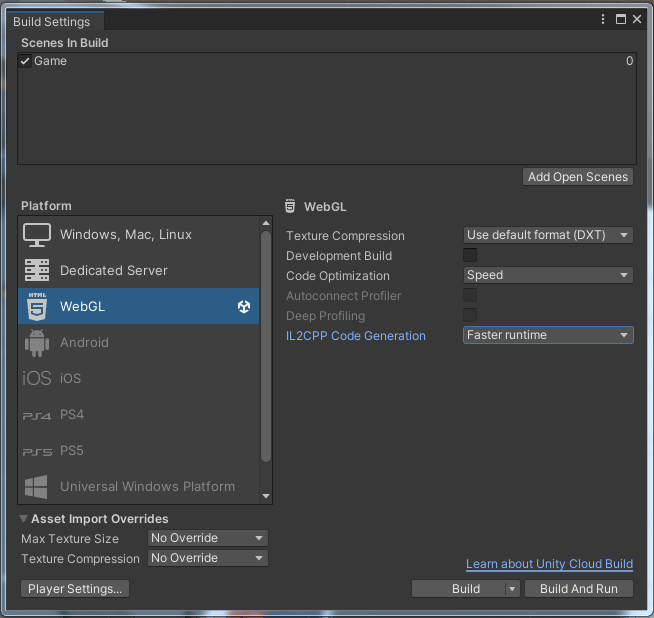Uncheck the Game scene checkbox
Image resolution: width=654 pixels, height=618 pixels.
25,61
